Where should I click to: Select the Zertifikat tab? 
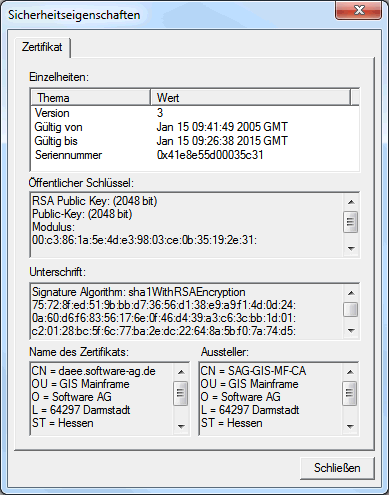pos(42,47)
